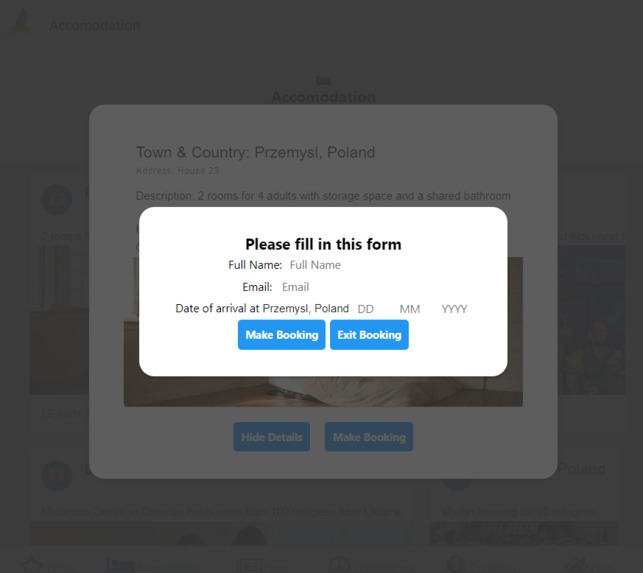Screen dimensions: 643x573
Task: Submit form with blue Make Booking button
Action: [281, 335]
